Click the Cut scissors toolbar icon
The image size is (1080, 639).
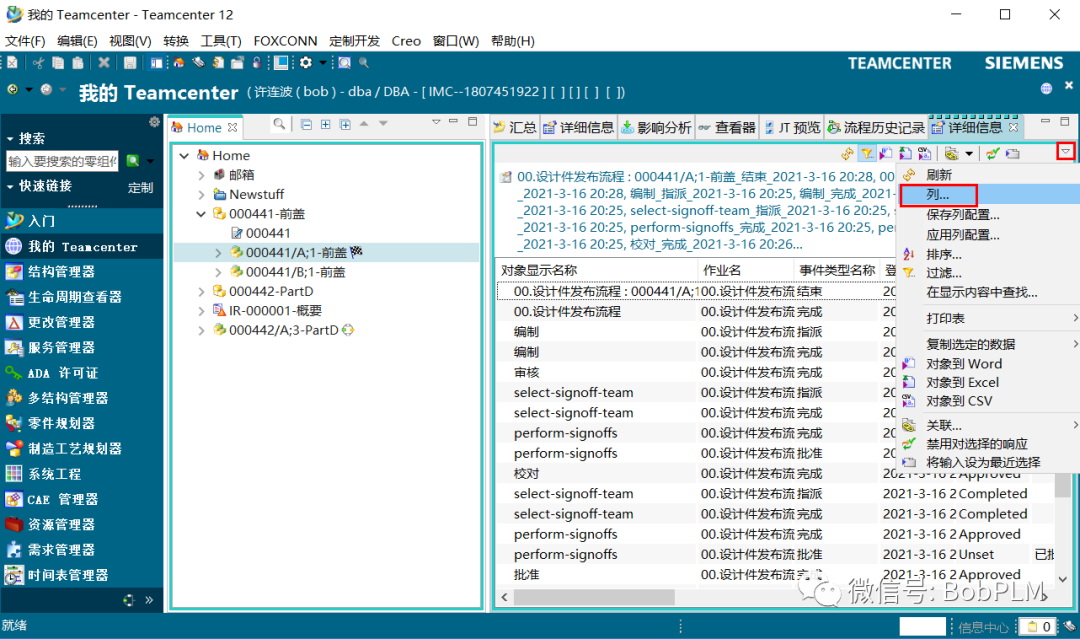click(x=38, y=63)
